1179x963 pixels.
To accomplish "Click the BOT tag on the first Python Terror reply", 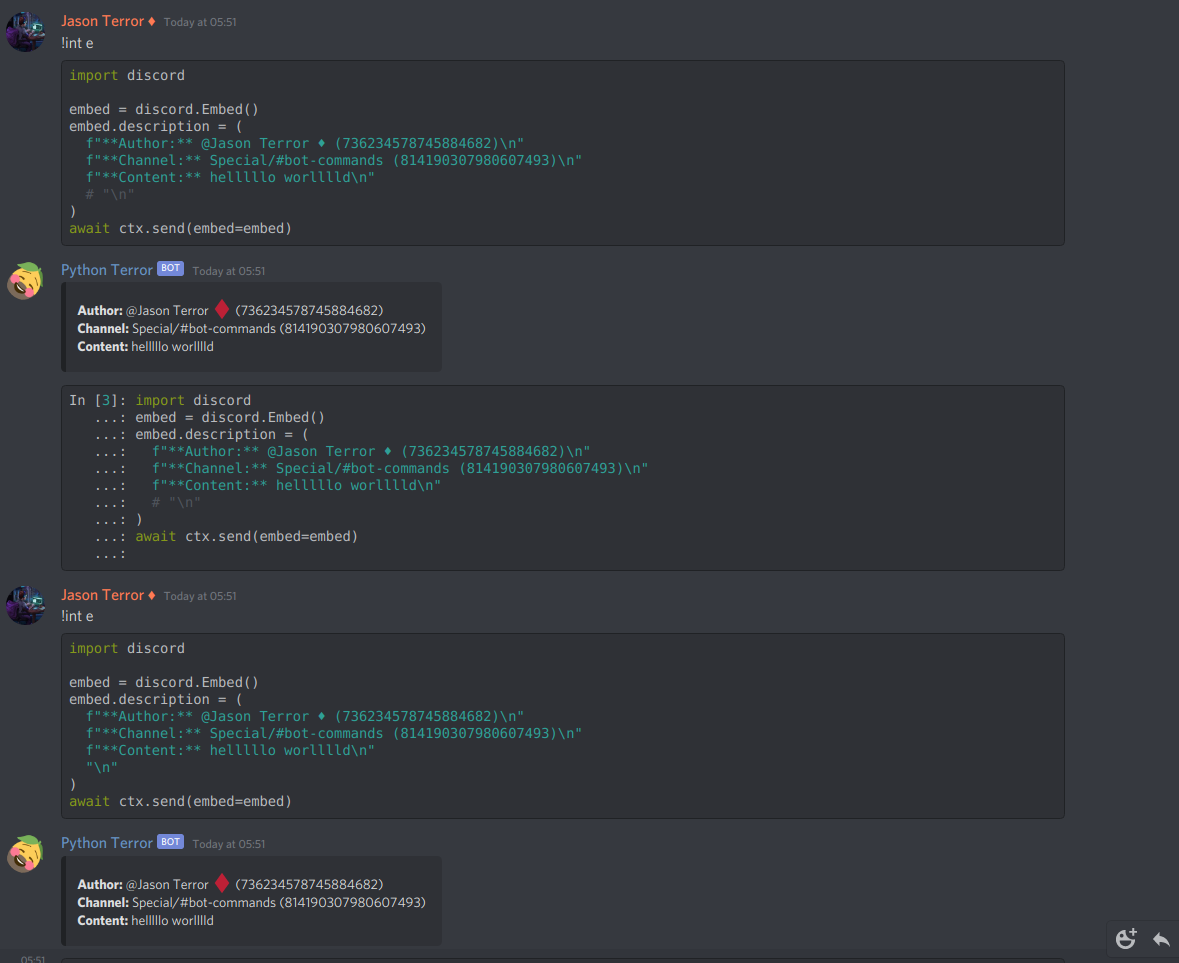I will click(171, 268).
